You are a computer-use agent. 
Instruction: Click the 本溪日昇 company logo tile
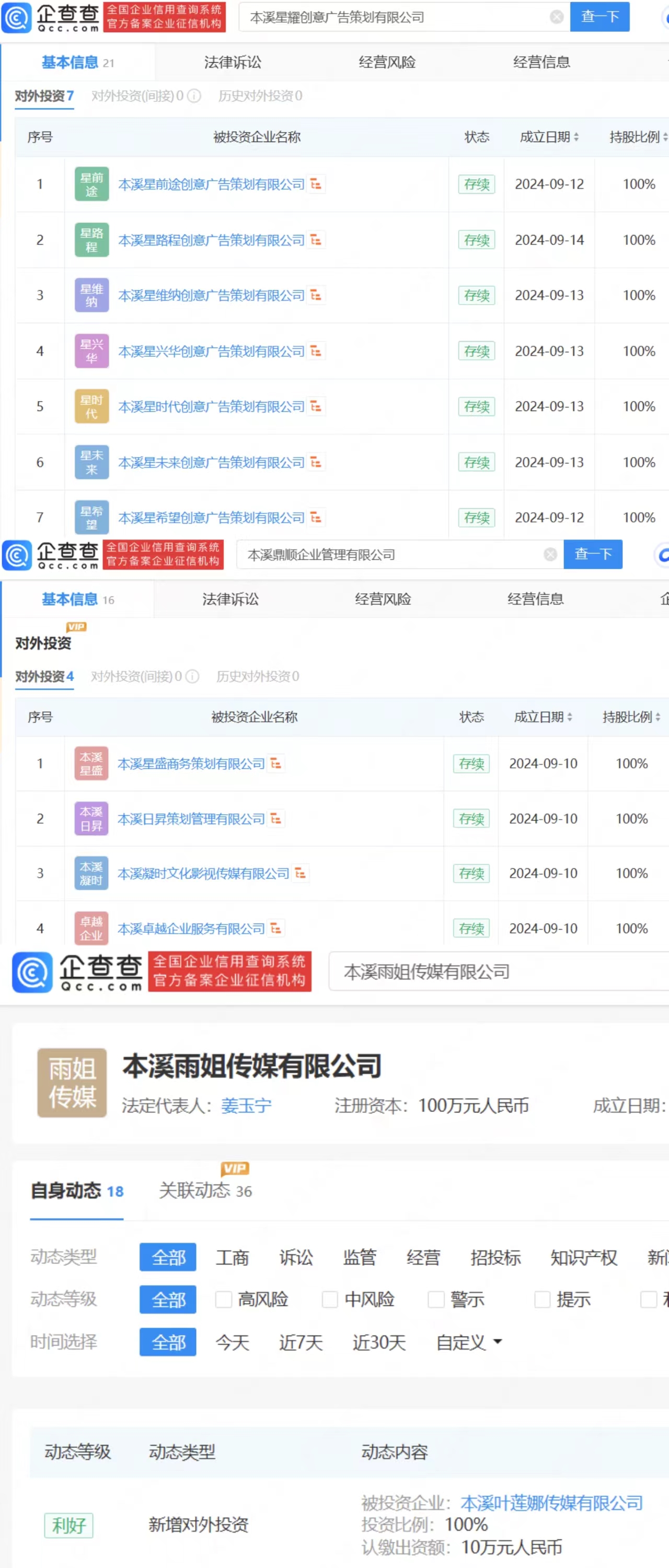click(x=91, y=818)
